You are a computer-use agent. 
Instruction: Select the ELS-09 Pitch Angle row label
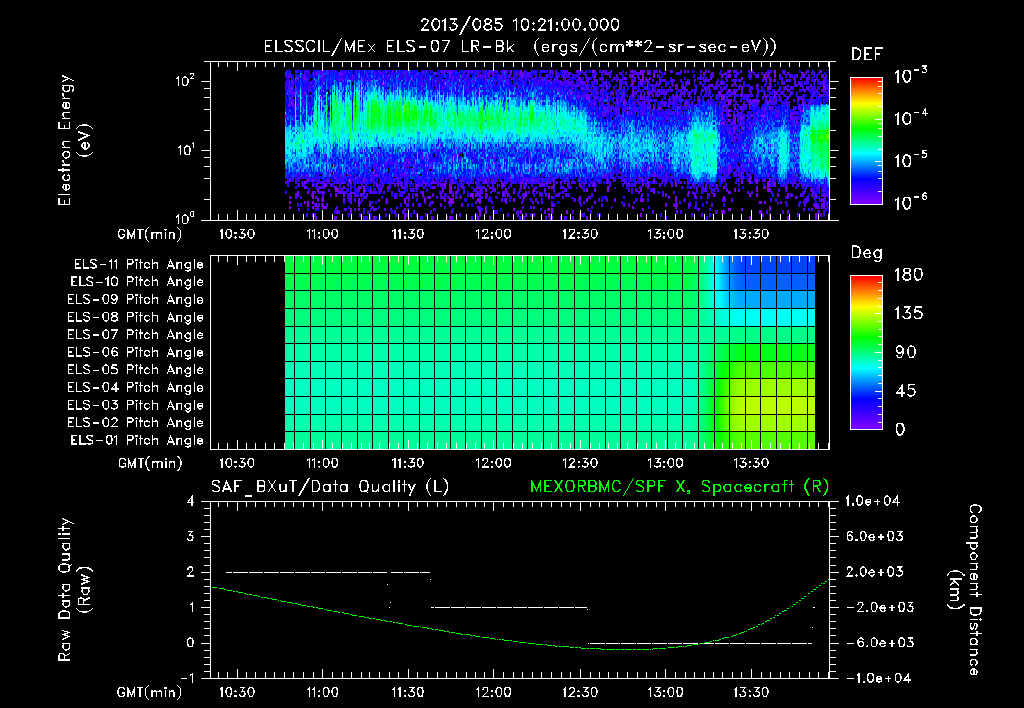[x=135, y=300]
